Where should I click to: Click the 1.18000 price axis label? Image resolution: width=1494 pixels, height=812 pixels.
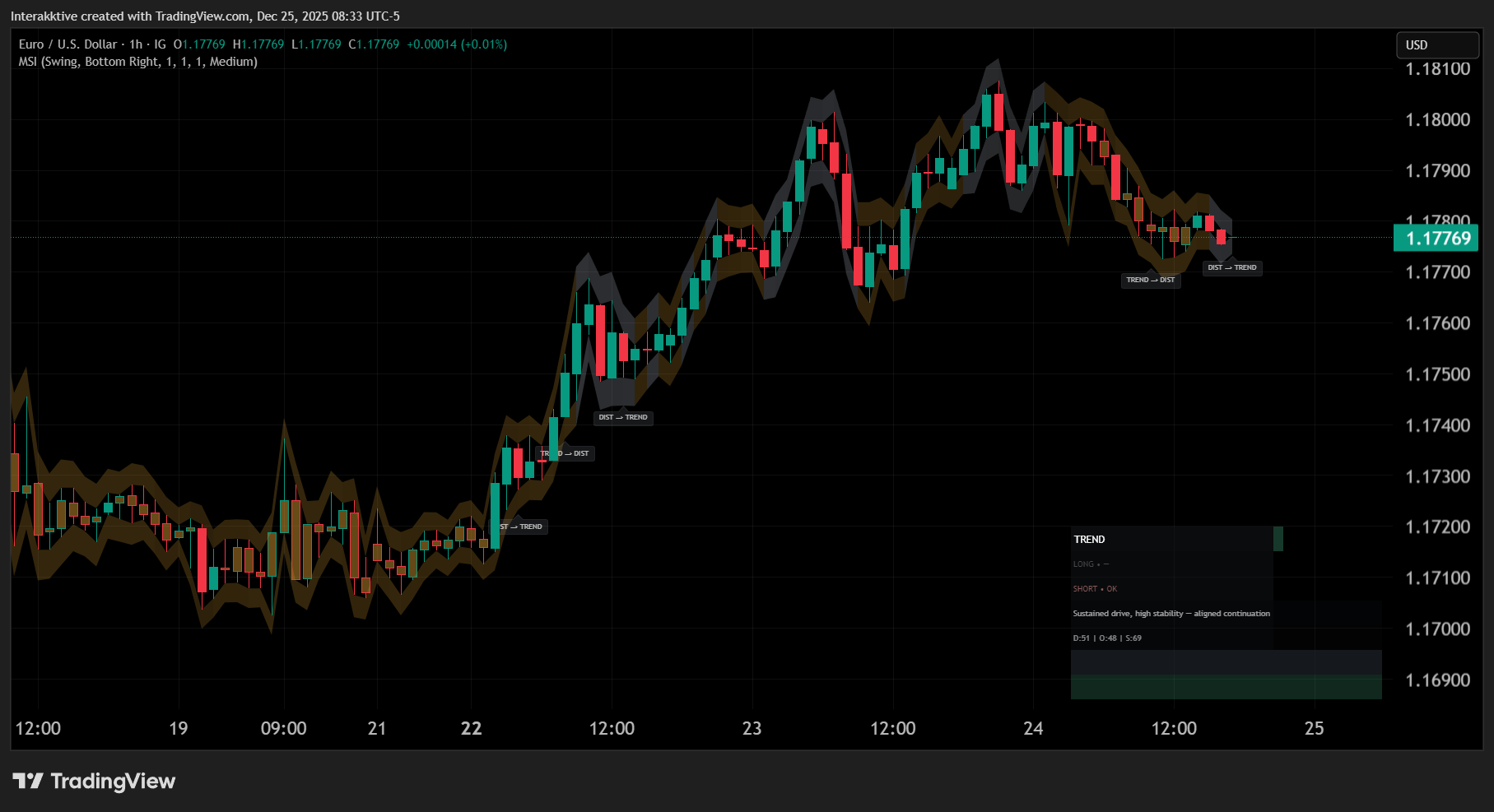click(1437, 120)
